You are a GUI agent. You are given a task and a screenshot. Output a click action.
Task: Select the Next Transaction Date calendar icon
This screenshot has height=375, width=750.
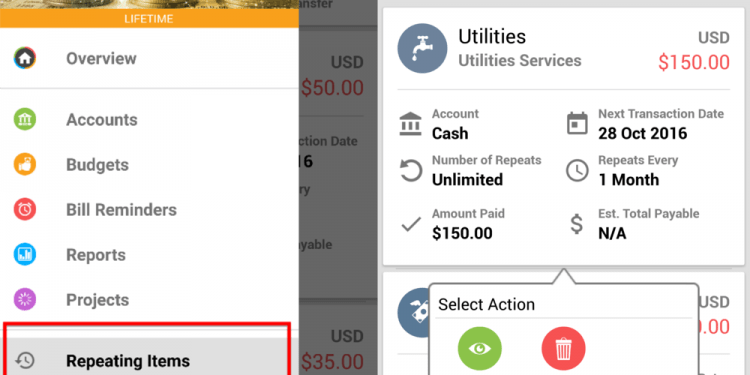[x=577, y=123]
